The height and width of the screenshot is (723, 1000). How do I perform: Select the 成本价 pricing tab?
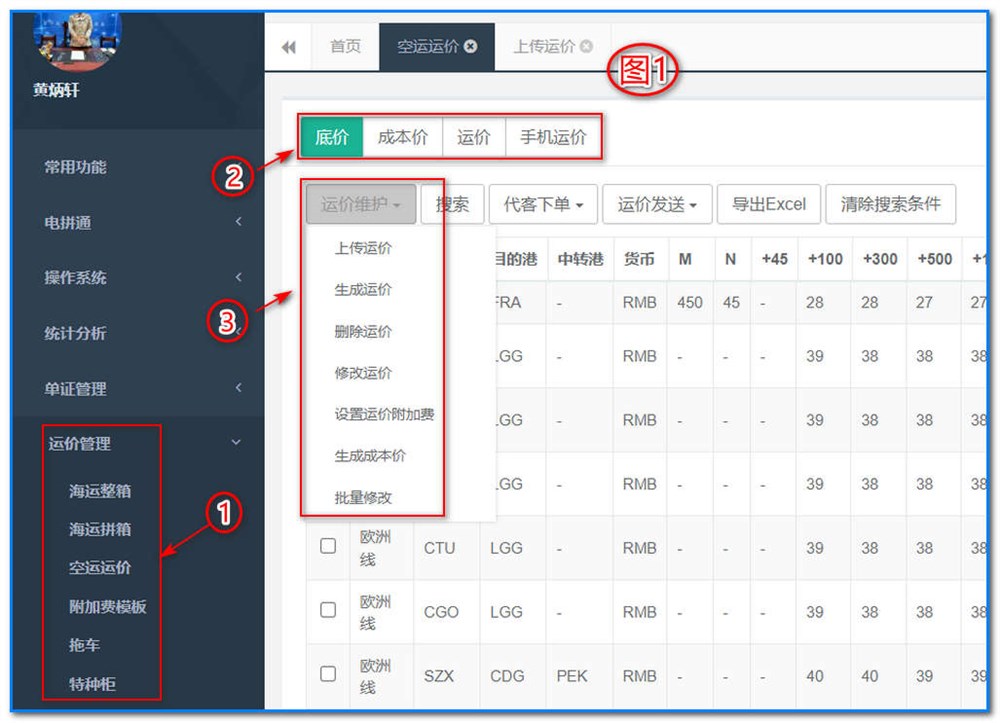pyautogui.click(x=403, y=137)
